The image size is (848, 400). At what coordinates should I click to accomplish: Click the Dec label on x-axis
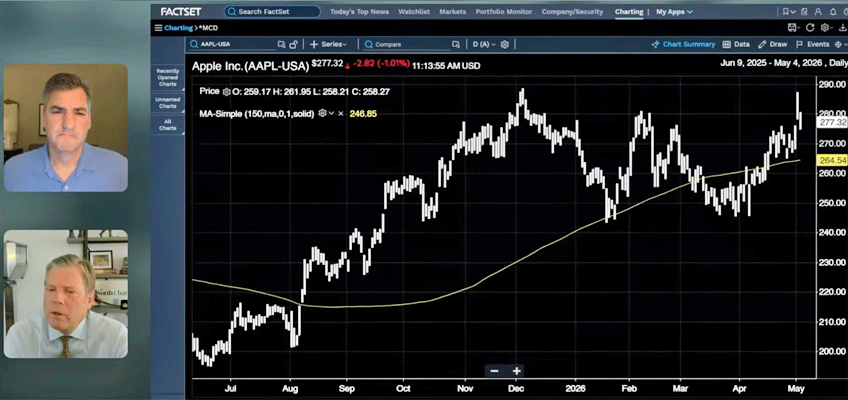515,388
